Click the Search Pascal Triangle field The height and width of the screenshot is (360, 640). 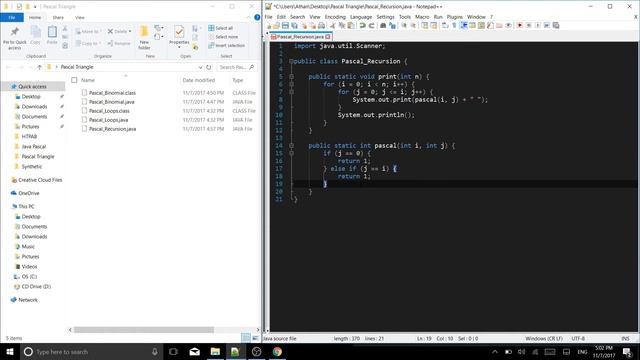pos(237,67)
